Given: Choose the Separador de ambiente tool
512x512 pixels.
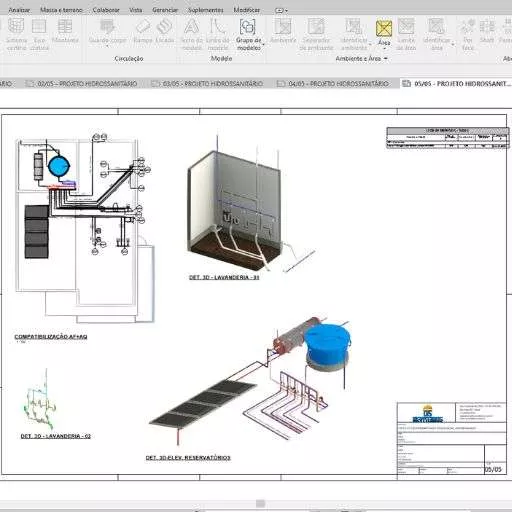Looking at the screenshot, I should 316,34.
